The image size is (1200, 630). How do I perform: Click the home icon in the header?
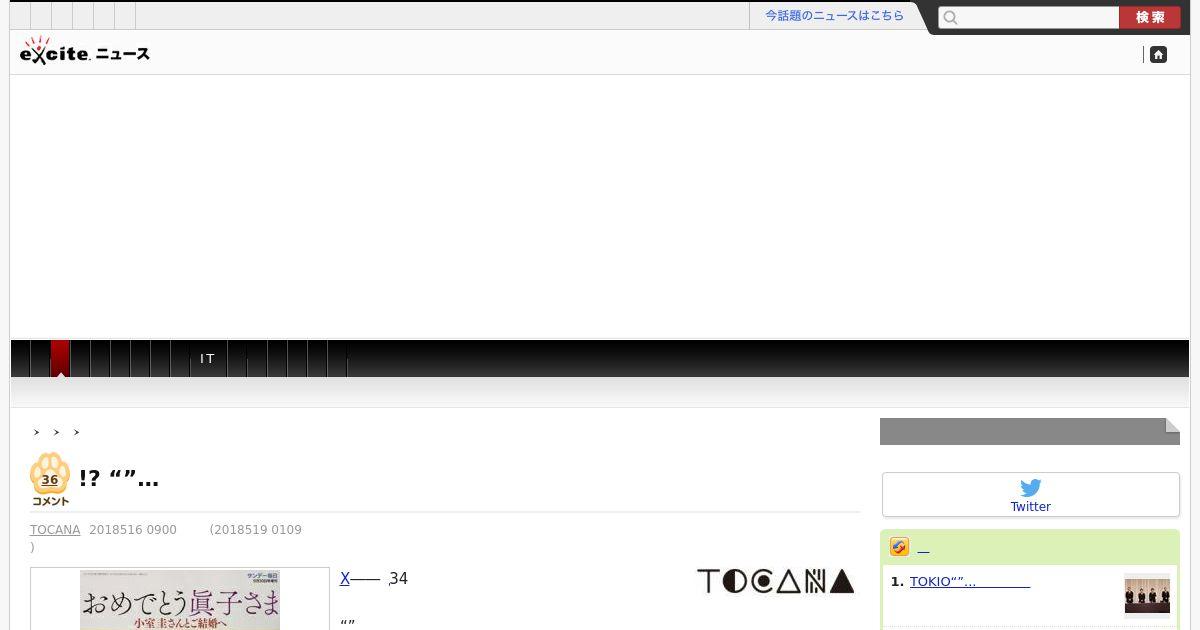1158,55
